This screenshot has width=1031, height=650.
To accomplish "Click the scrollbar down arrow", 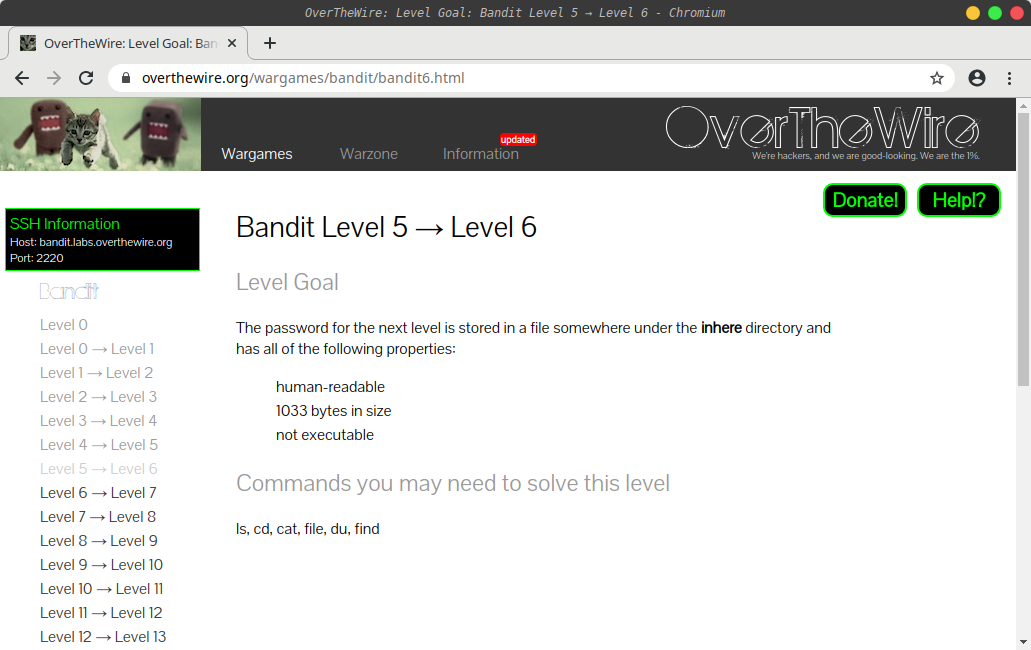I will [x=1023, y=642].
